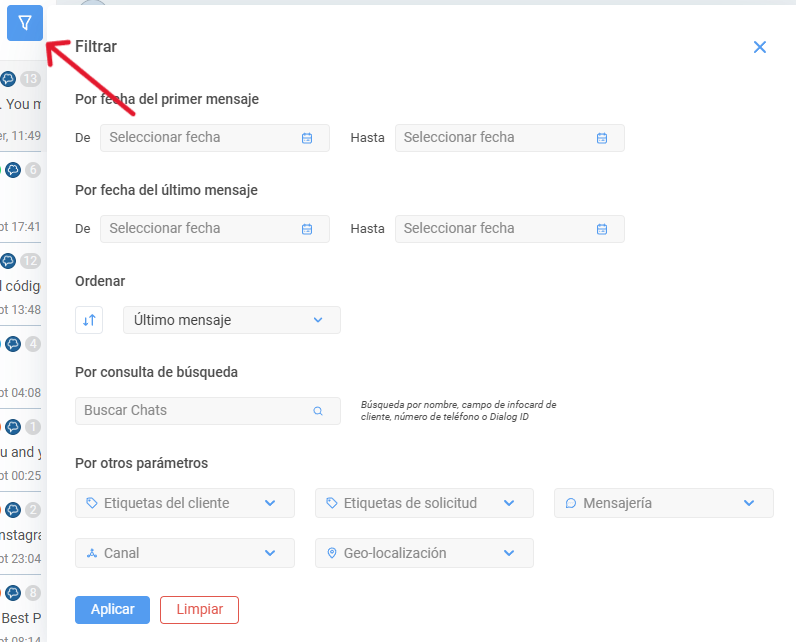
Task: Expand the Mensajería dropdown
Action: [664, 503]
